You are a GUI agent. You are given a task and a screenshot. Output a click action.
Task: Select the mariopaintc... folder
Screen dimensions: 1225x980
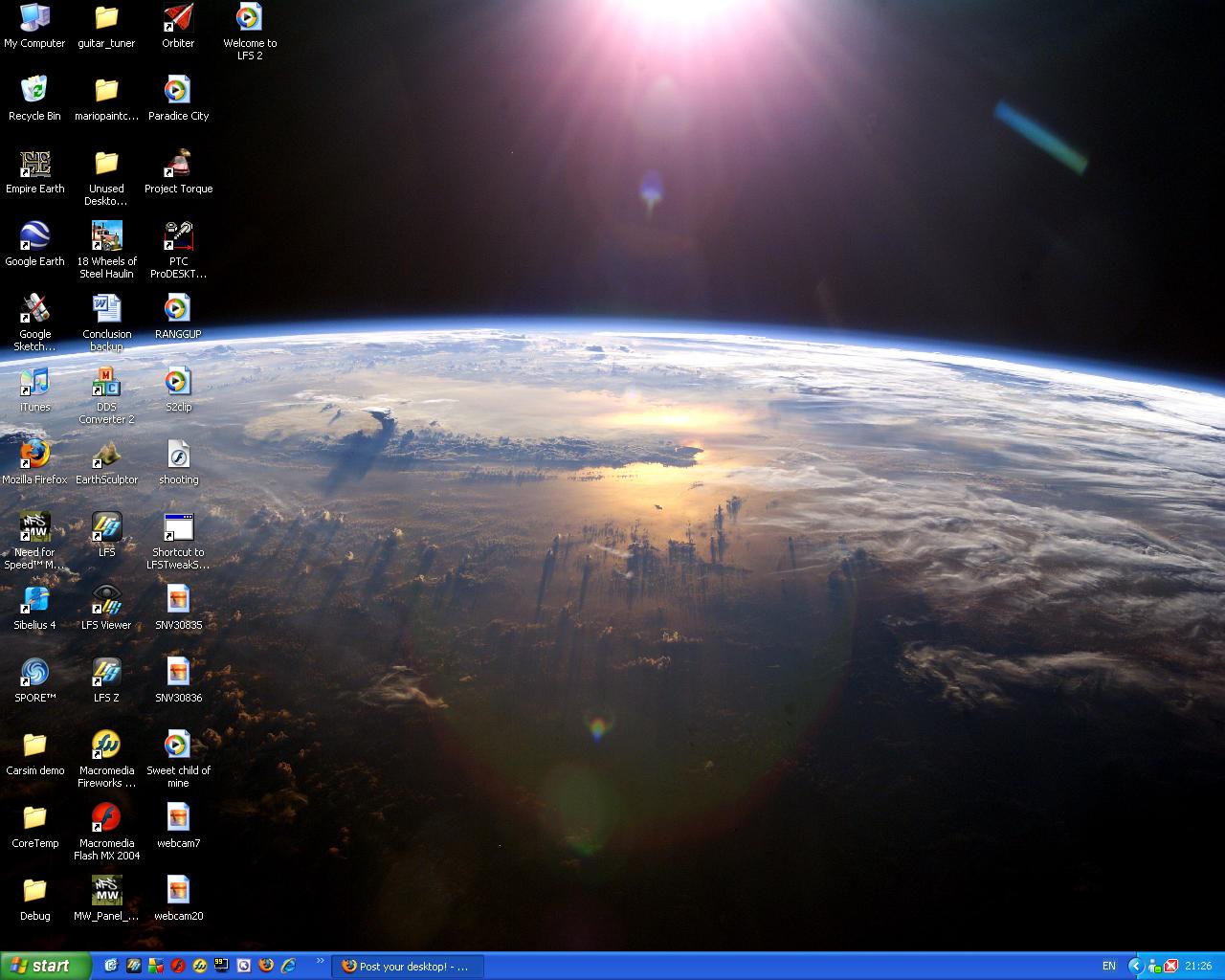106,99
